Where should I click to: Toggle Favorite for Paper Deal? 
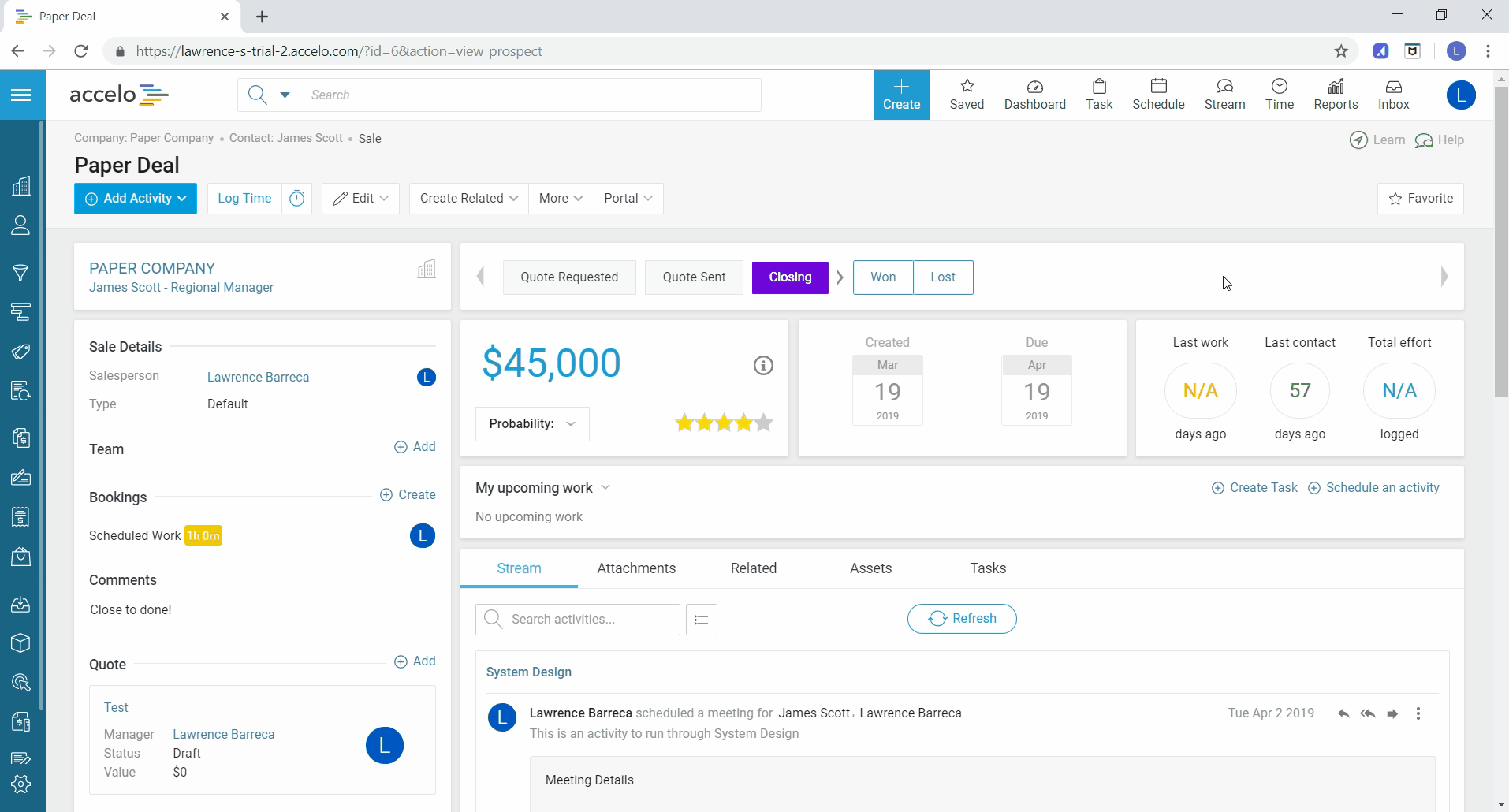click(x=1420, y=199)
